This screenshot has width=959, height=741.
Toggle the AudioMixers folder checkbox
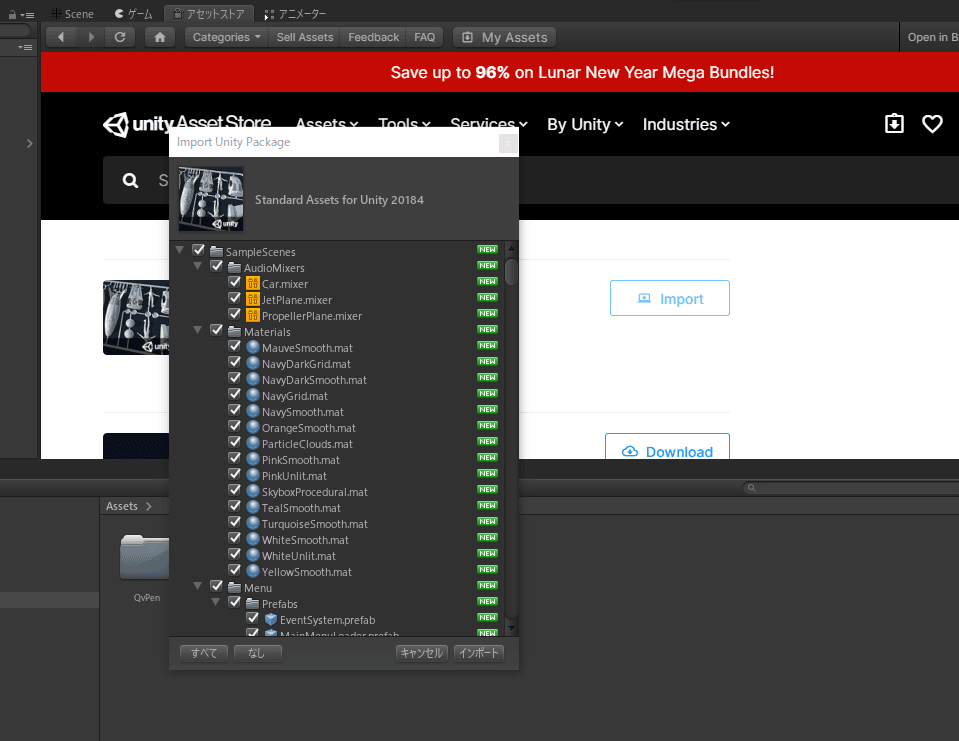(217, 268)
